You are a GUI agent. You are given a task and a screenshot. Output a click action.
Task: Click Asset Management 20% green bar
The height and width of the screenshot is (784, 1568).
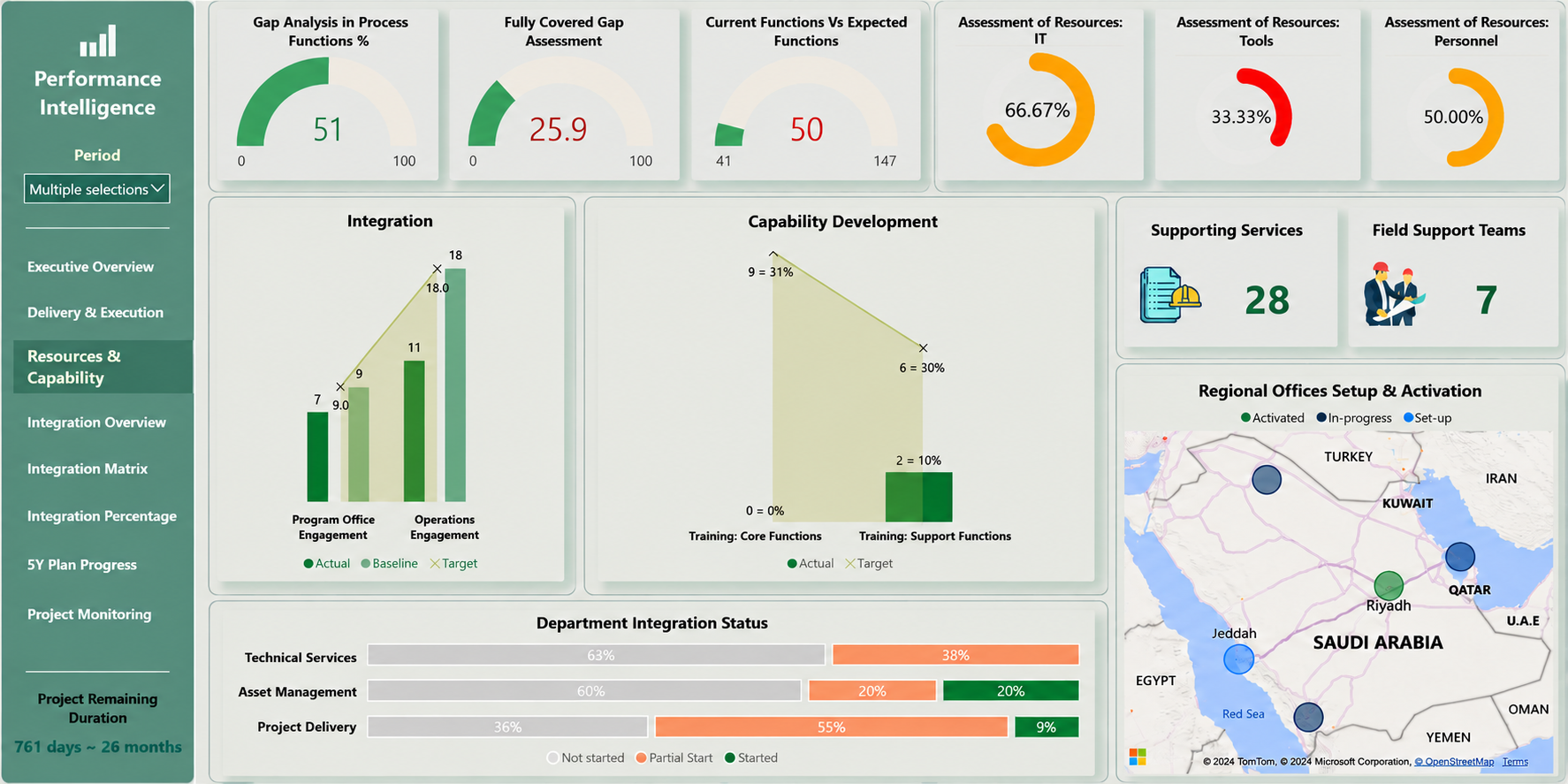pos(1011,690)
